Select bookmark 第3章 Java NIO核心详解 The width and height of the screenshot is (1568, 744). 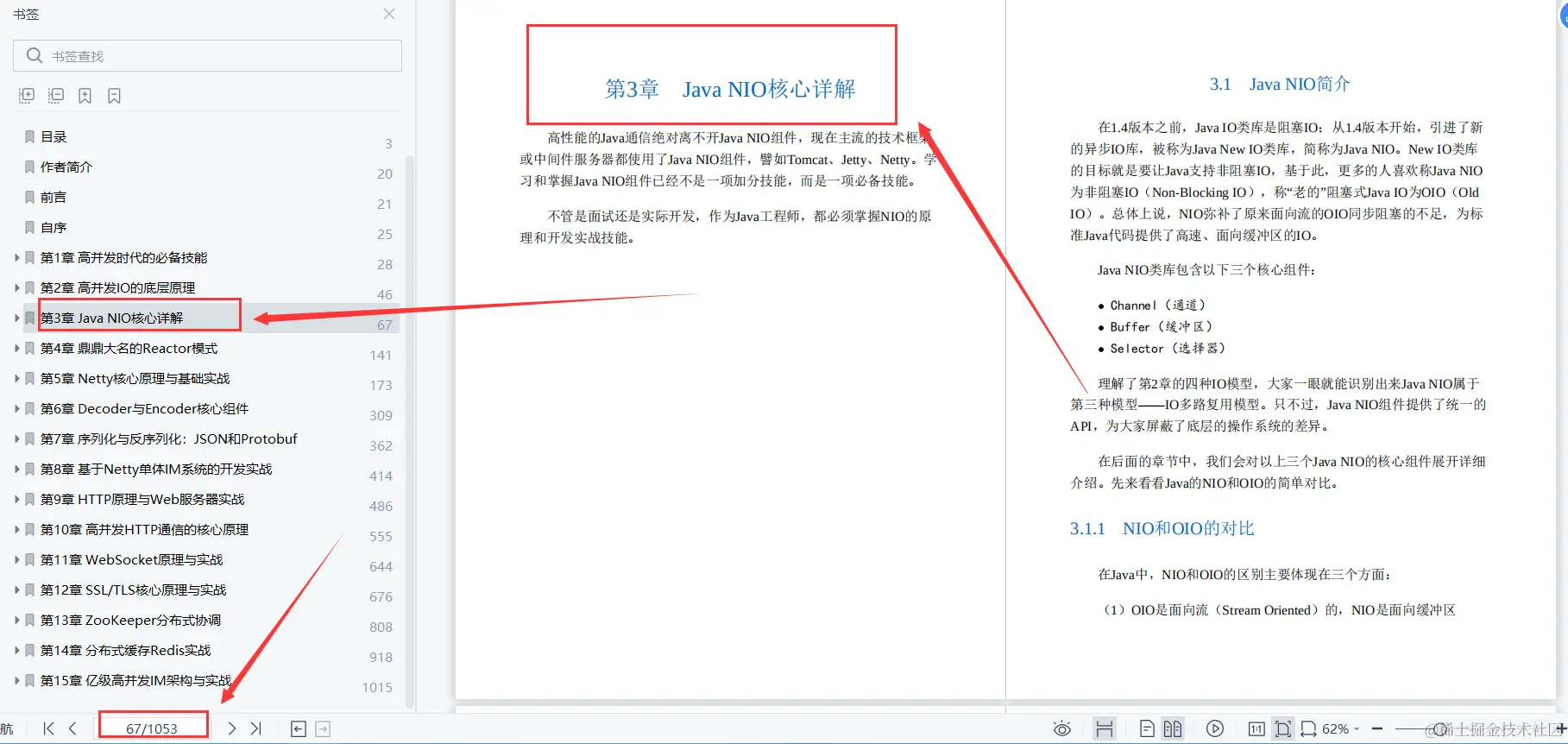[112, 318]
